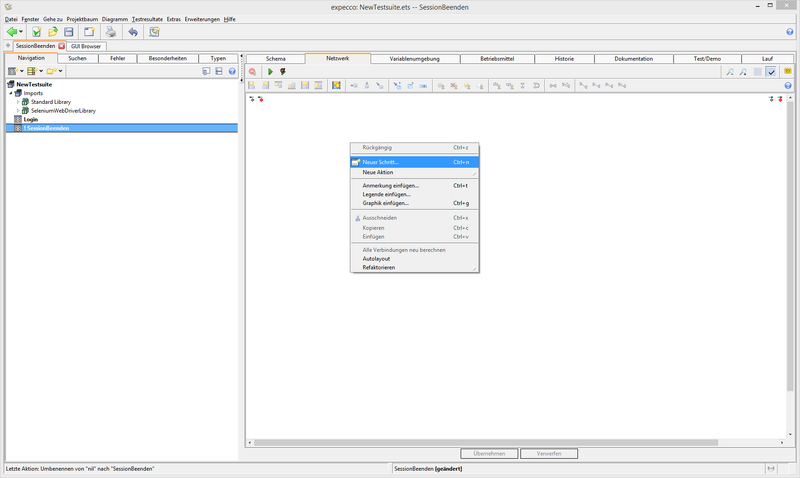Open the green back arrow dropdown
800x478 pixels.
(x=21, y=32)
